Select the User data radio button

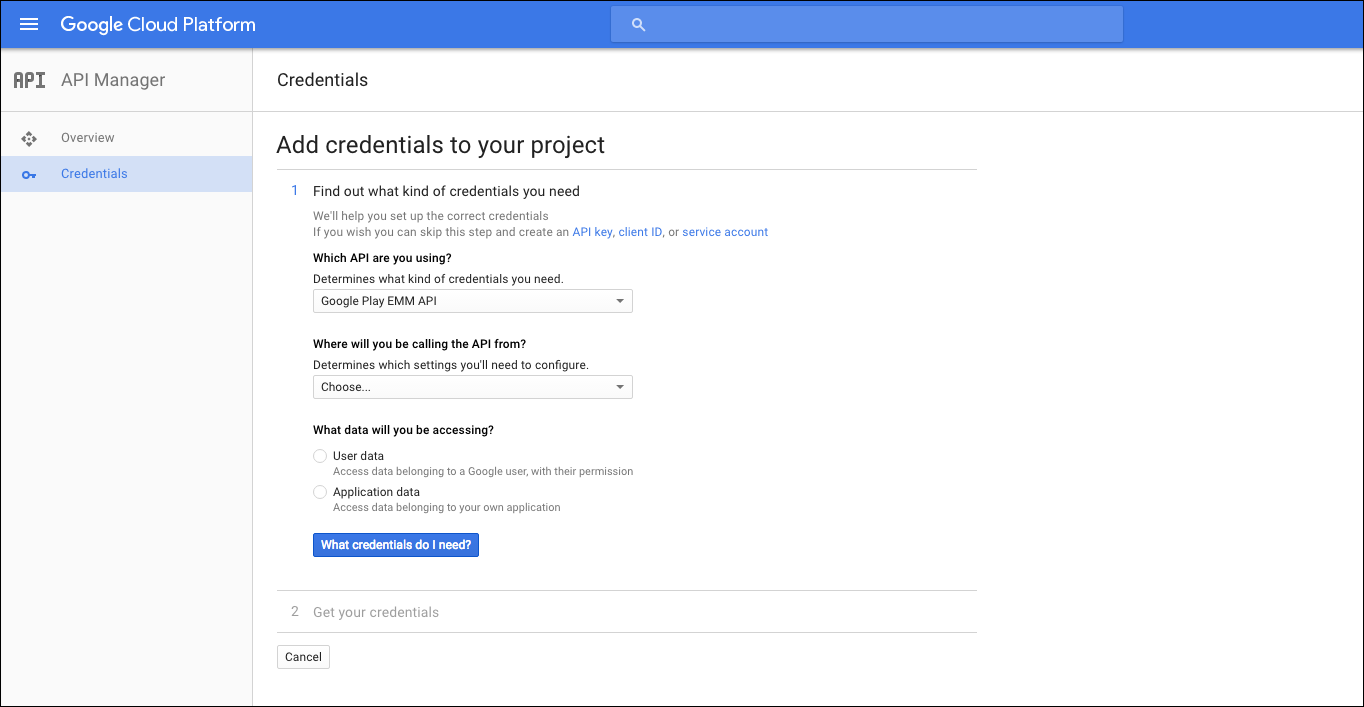[320, 456]
